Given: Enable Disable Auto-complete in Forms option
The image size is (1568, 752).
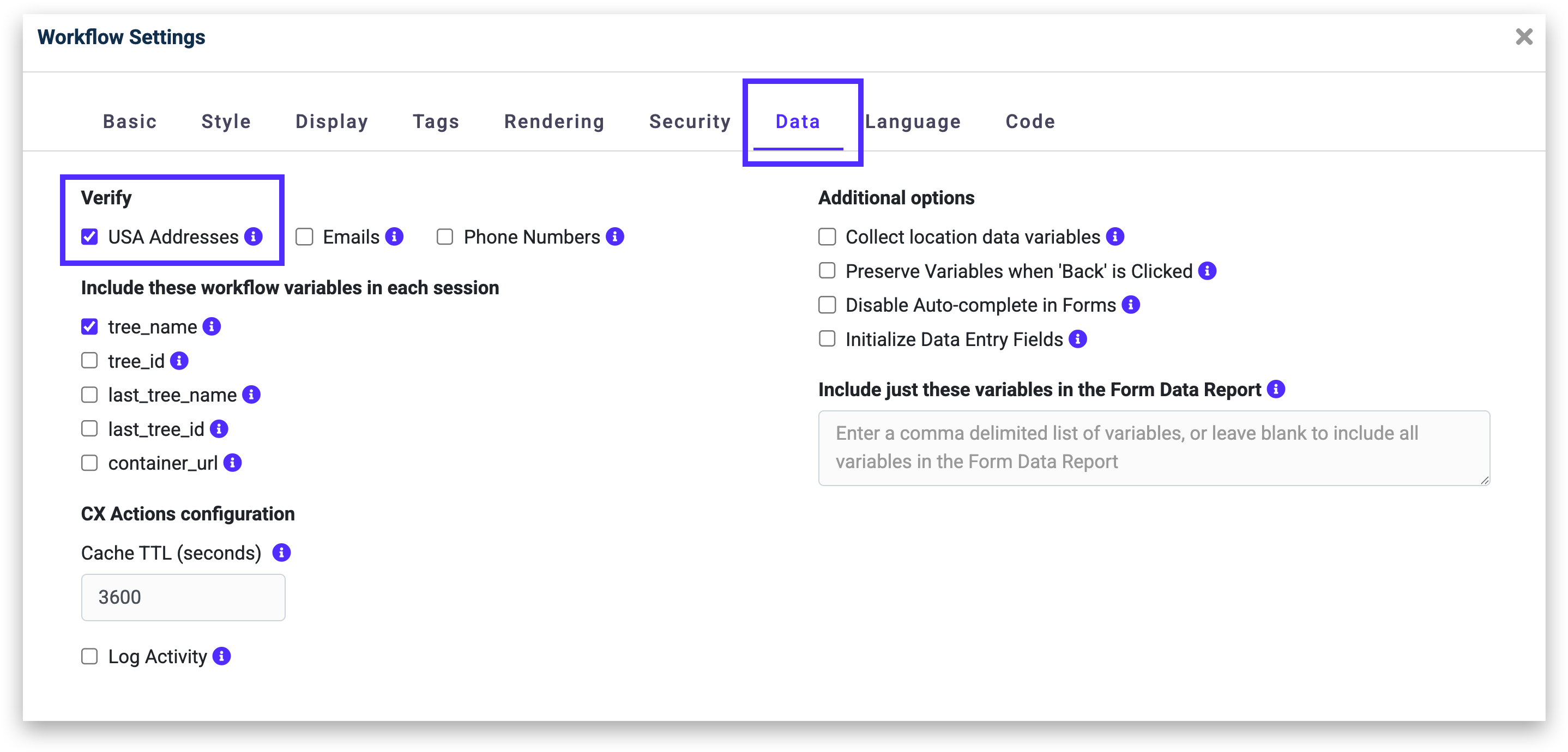Looking at the screenshot, I should coord(827,305).
